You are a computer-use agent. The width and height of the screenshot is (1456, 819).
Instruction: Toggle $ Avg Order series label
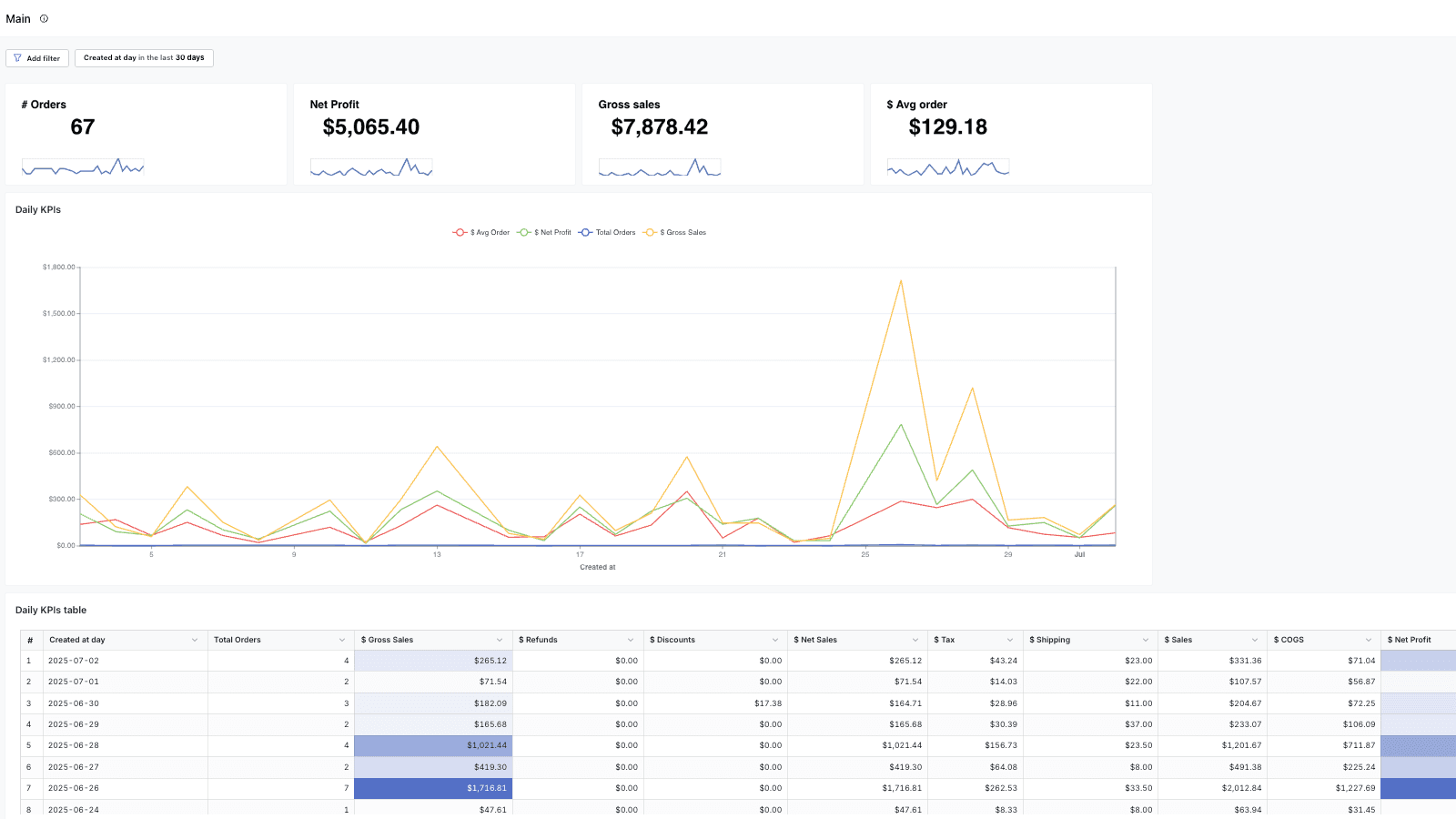tap(490, 233)
